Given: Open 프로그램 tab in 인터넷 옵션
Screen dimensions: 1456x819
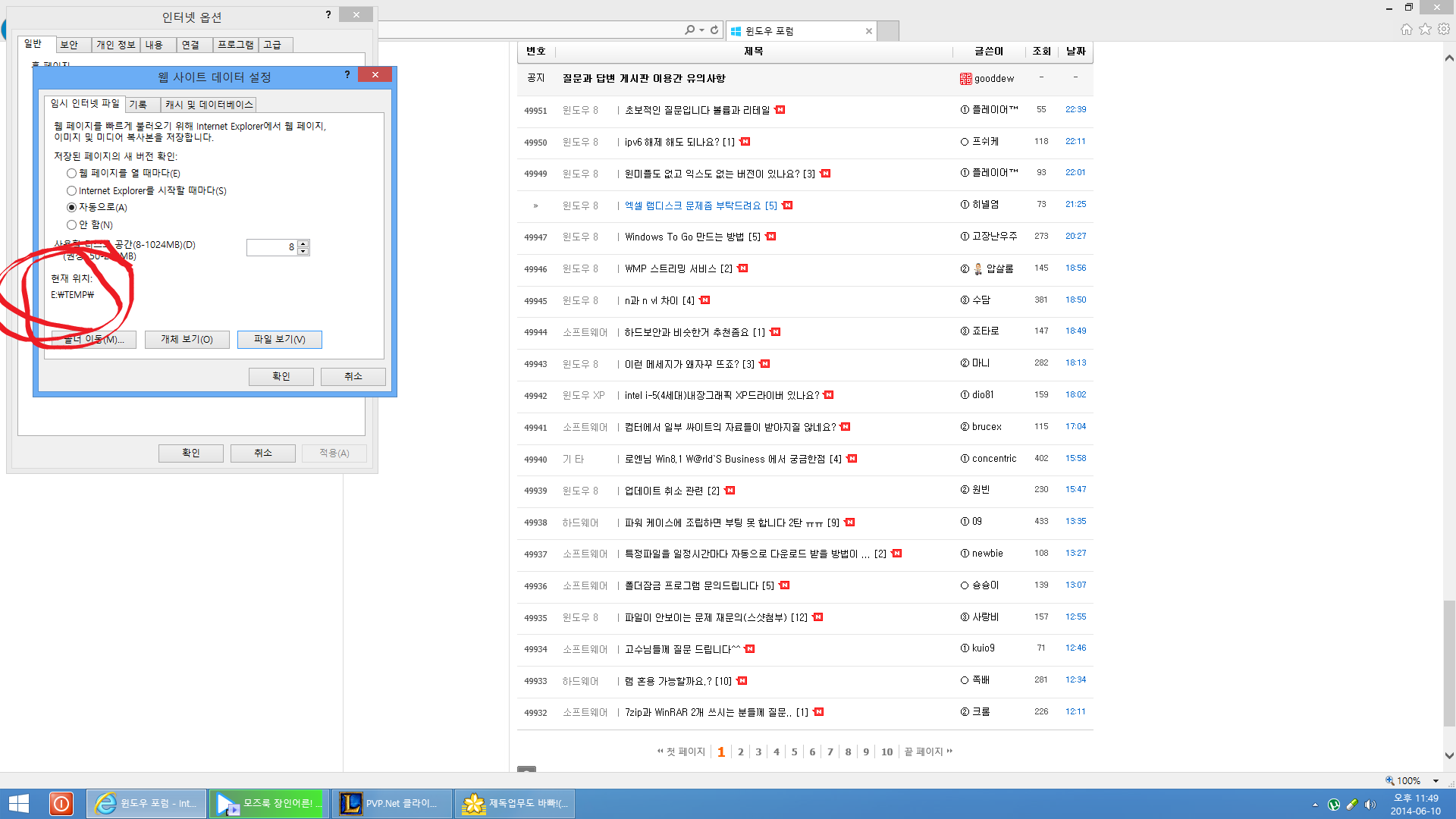Looking at the screenshot, I should pyautogui.click(x=236, y=45).
